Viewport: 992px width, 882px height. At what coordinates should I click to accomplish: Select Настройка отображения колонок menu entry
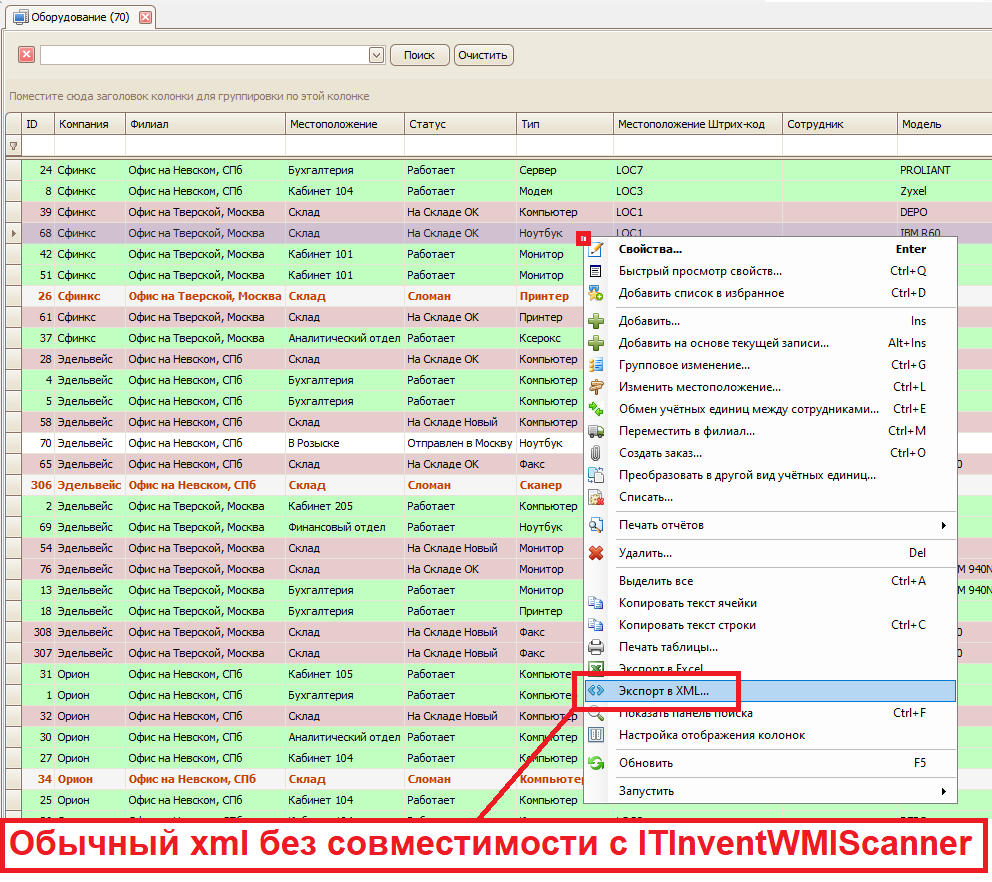770,735
